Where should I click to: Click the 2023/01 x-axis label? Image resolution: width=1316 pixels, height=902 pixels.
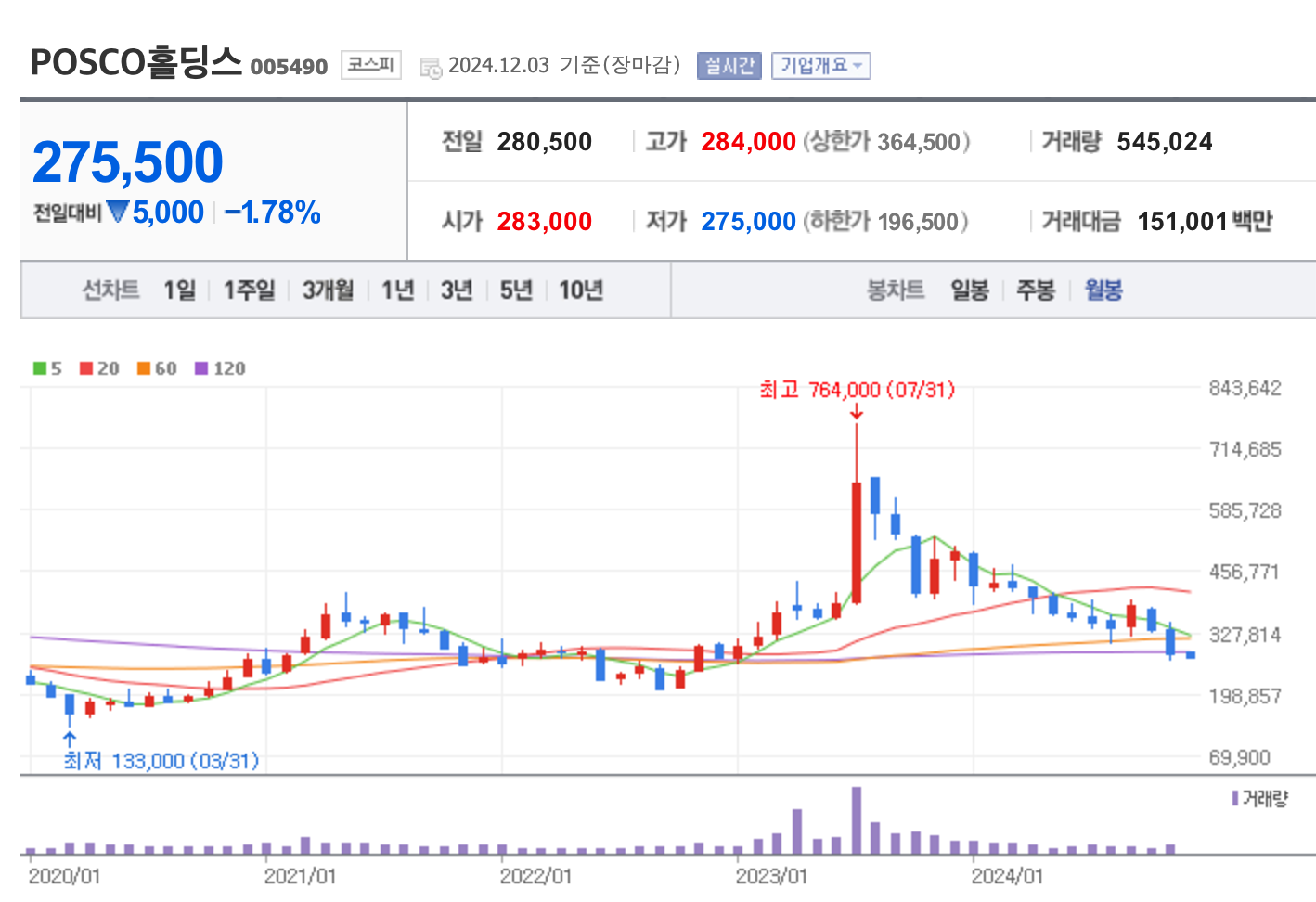click(771, 876)
